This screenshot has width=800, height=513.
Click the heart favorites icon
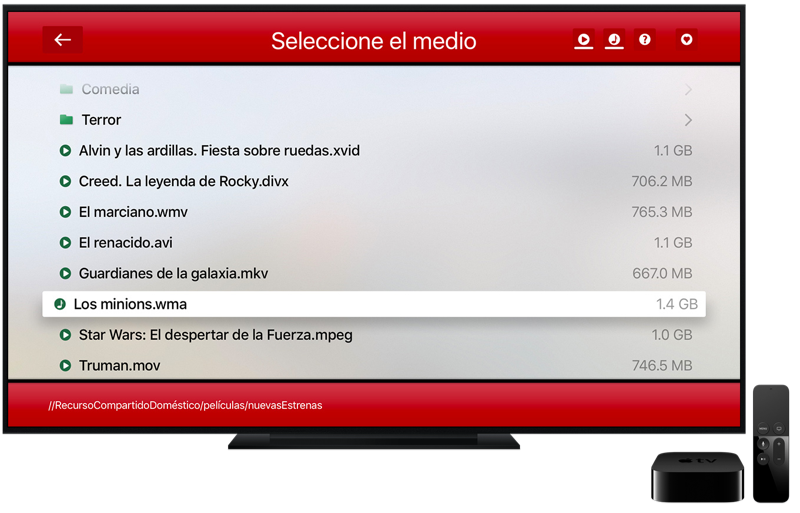(x=686, y=40)
